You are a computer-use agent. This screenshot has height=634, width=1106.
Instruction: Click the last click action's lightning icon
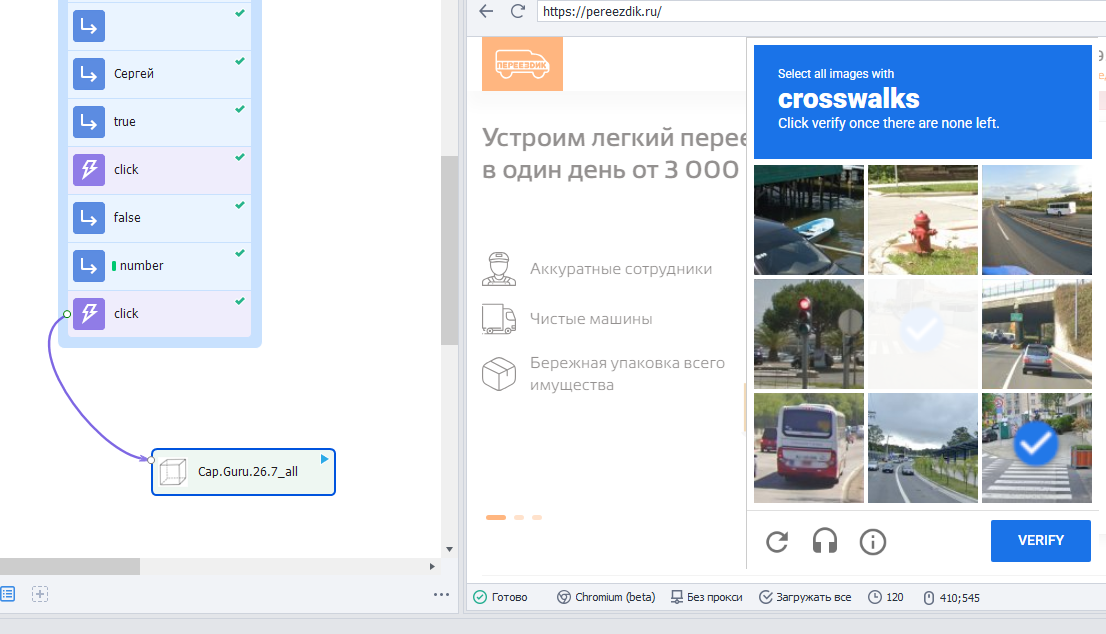tap(89, 313)
